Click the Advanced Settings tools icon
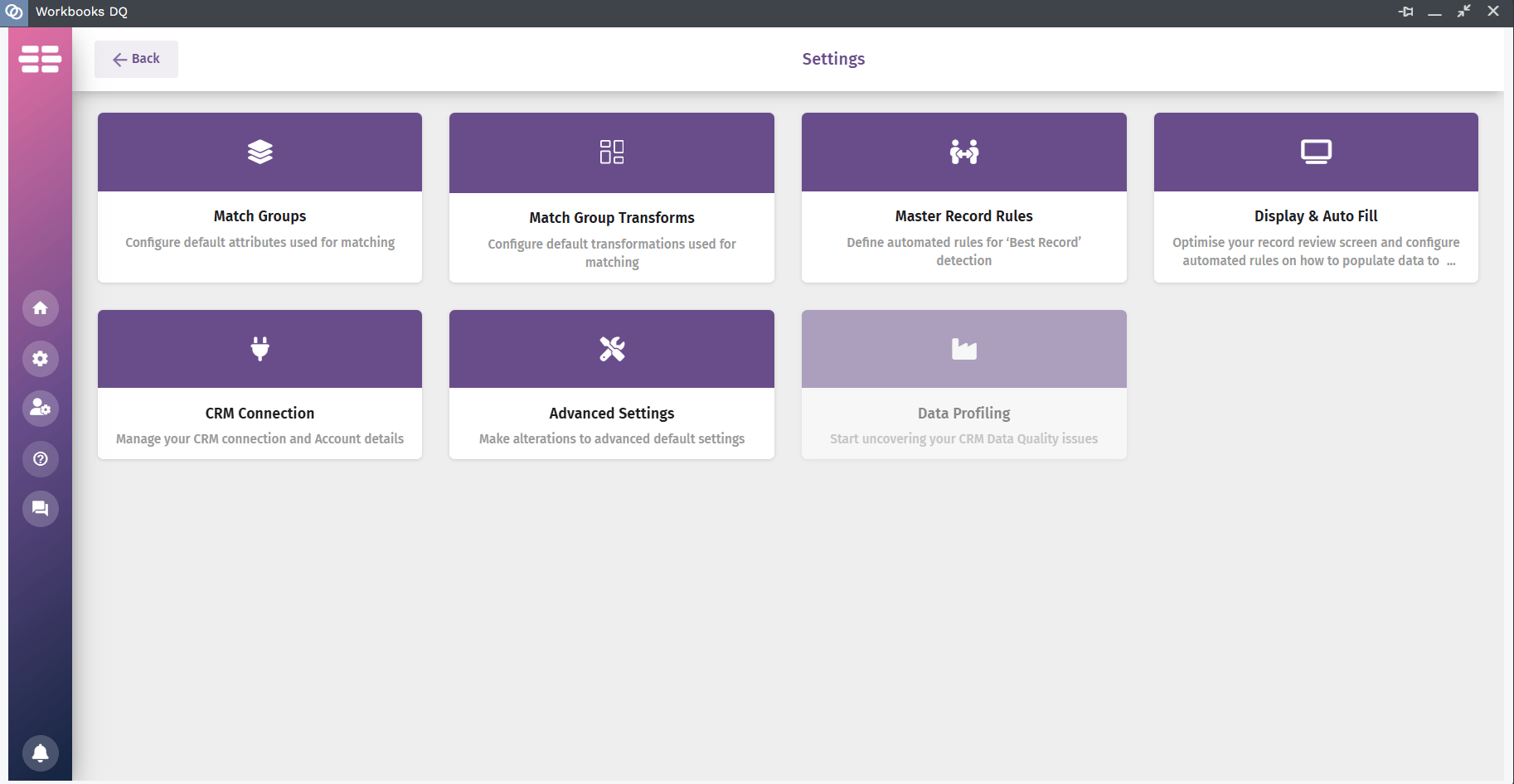This screenshot has width=1514, height=784. [x=612, y=349]
